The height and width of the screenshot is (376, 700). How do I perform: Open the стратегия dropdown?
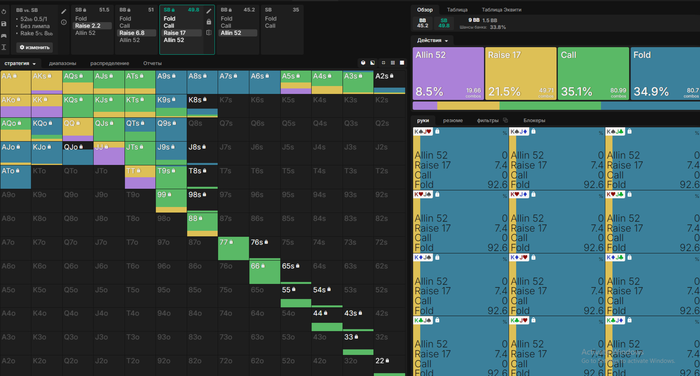(20, 63)
